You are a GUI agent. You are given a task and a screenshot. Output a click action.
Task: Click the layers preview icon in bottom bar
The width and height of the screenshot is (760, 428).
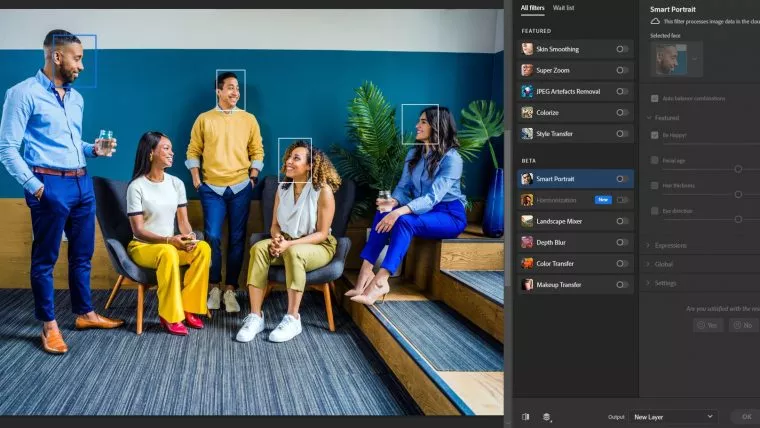pos(547,416)
